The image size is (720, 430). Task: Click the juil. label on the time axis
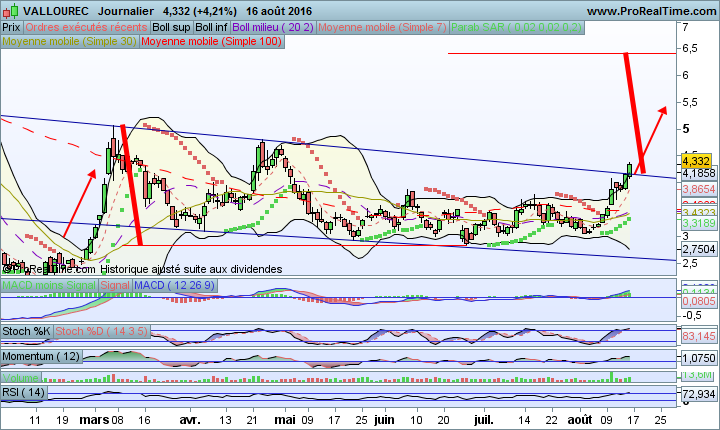coord(484,419)
